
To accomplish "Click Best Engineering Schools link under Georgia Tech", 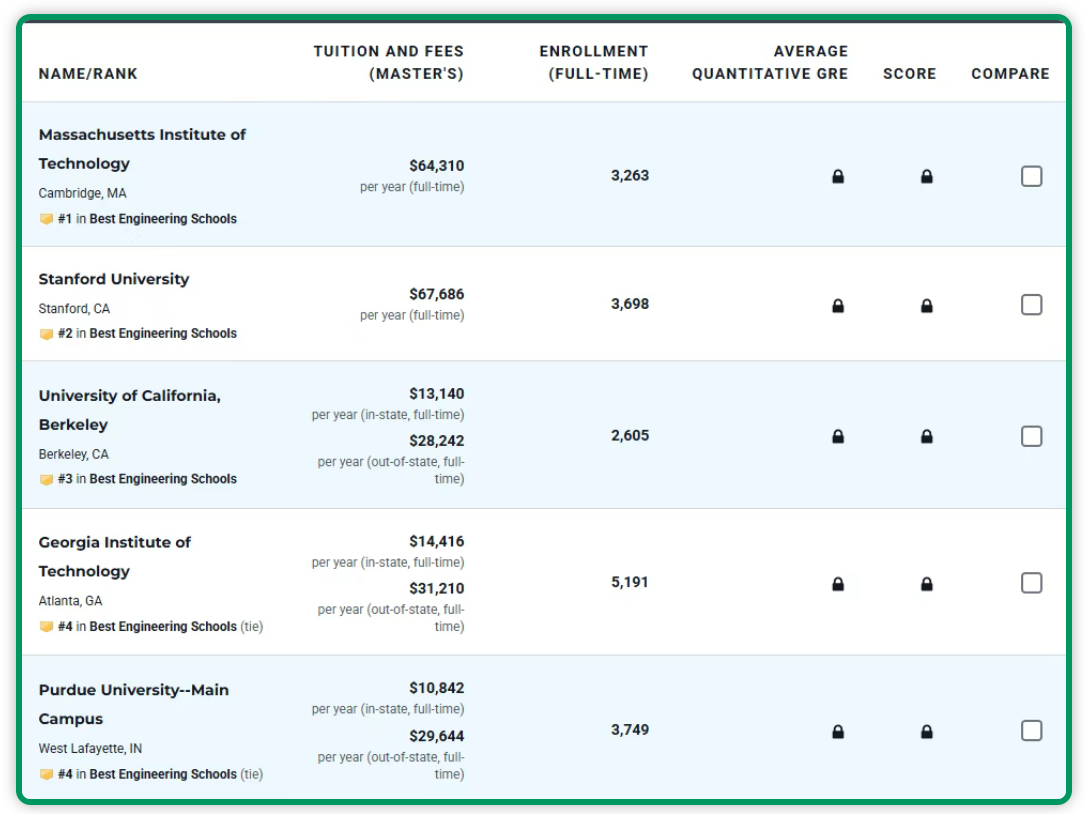I will click(x=163, y=627).
